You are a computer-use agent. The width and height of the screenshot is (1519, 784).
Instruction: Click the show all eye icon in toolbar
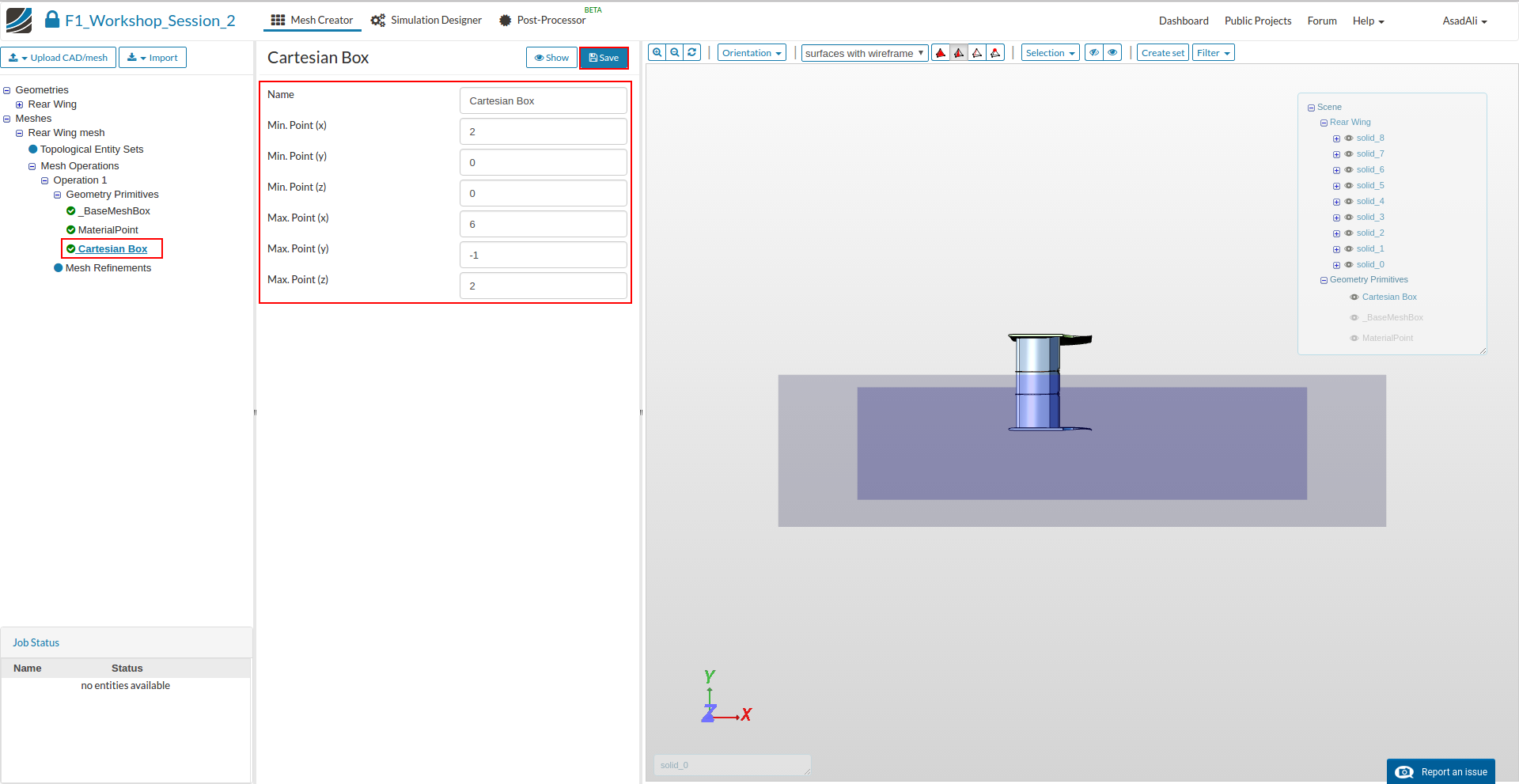(x=1112, y=53)
